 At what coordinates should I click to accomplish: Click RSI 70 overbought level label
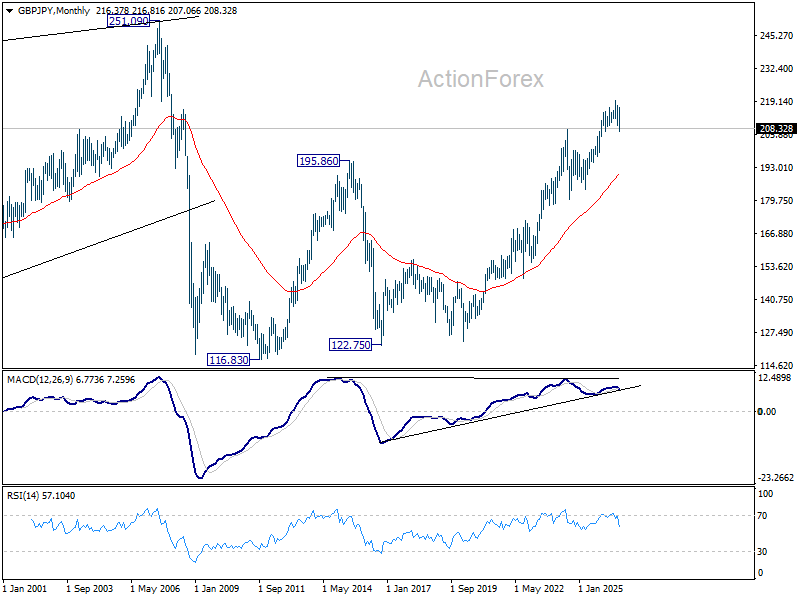pos(762,516)
